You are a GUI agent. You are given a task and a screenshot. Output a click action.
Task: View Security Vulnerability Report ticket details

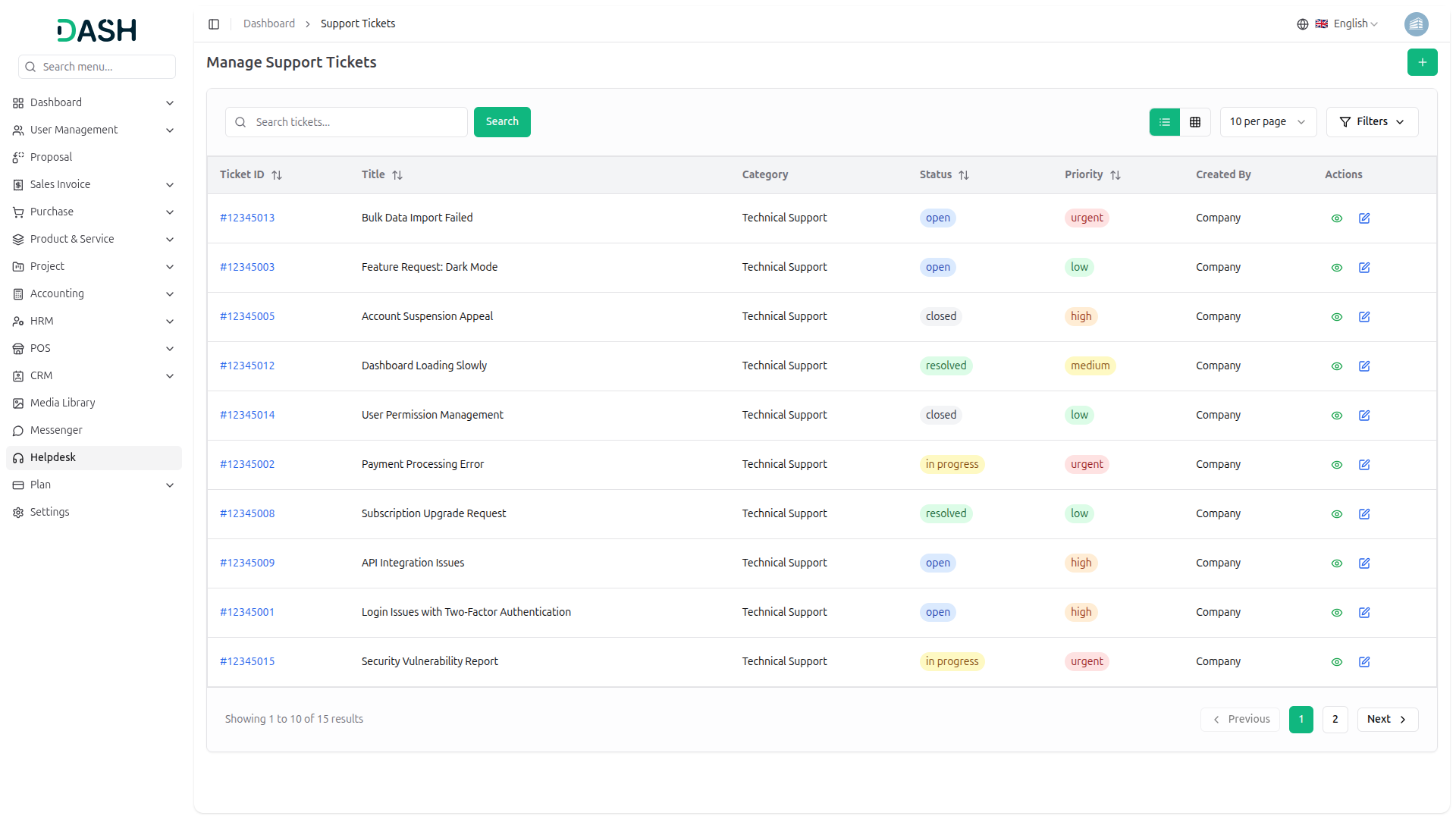pos(1337,662)
